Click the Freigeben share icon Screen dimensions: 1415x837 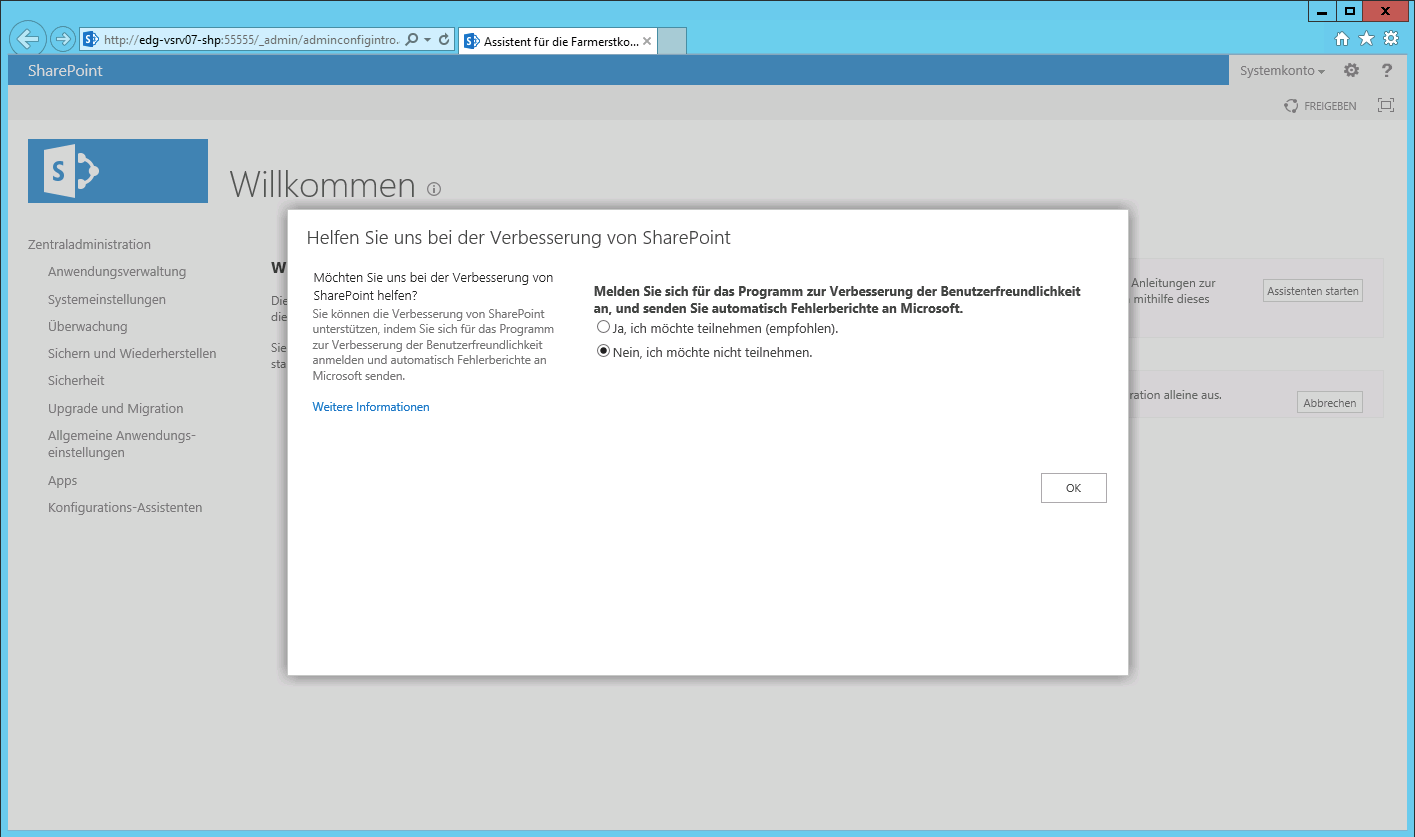(1291, 105)
